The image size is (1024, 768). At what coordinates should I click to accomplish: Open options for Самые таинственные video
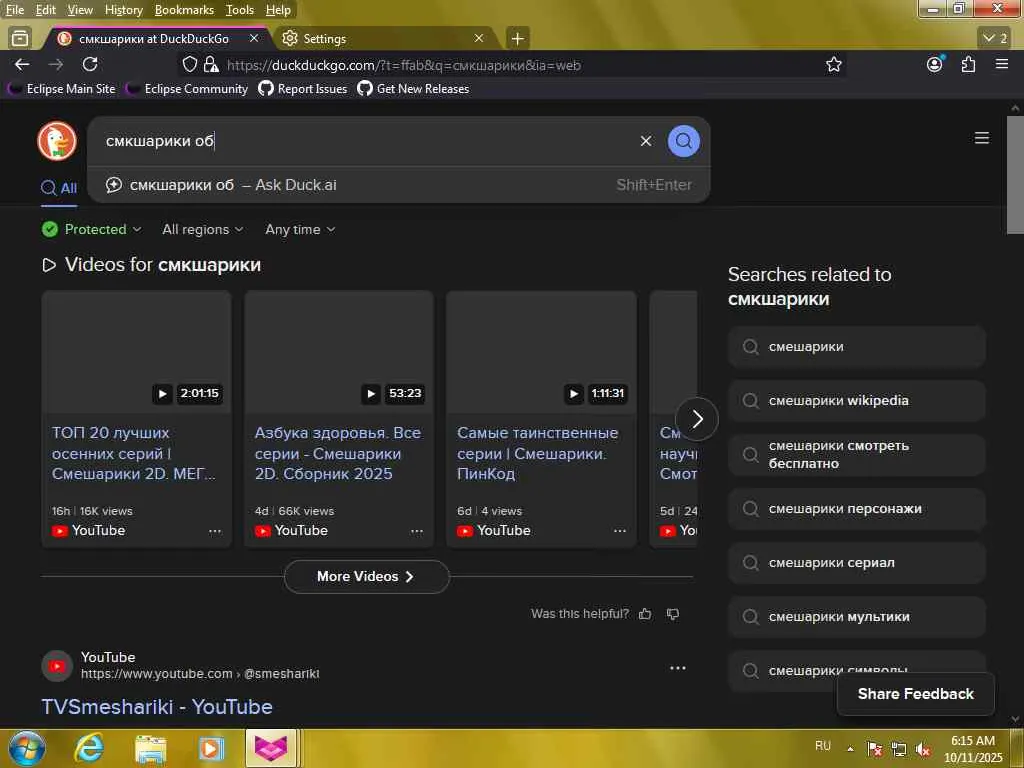(620, 531)
